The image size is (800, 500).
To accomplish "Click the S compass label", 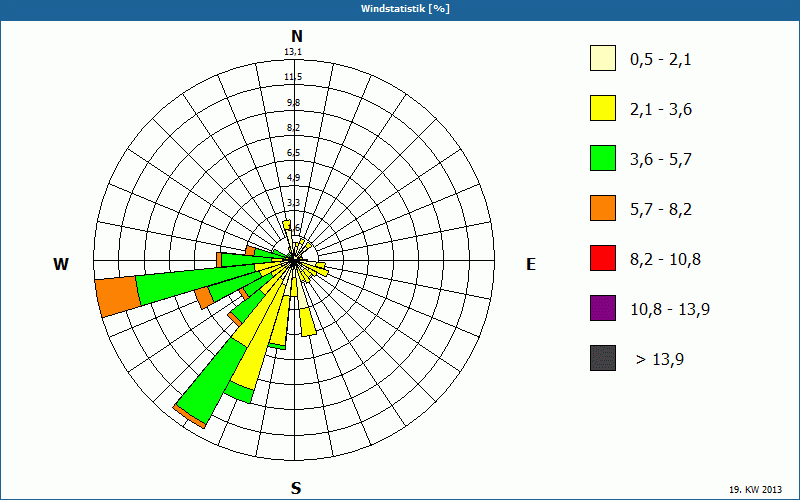I will pos(296,488).
